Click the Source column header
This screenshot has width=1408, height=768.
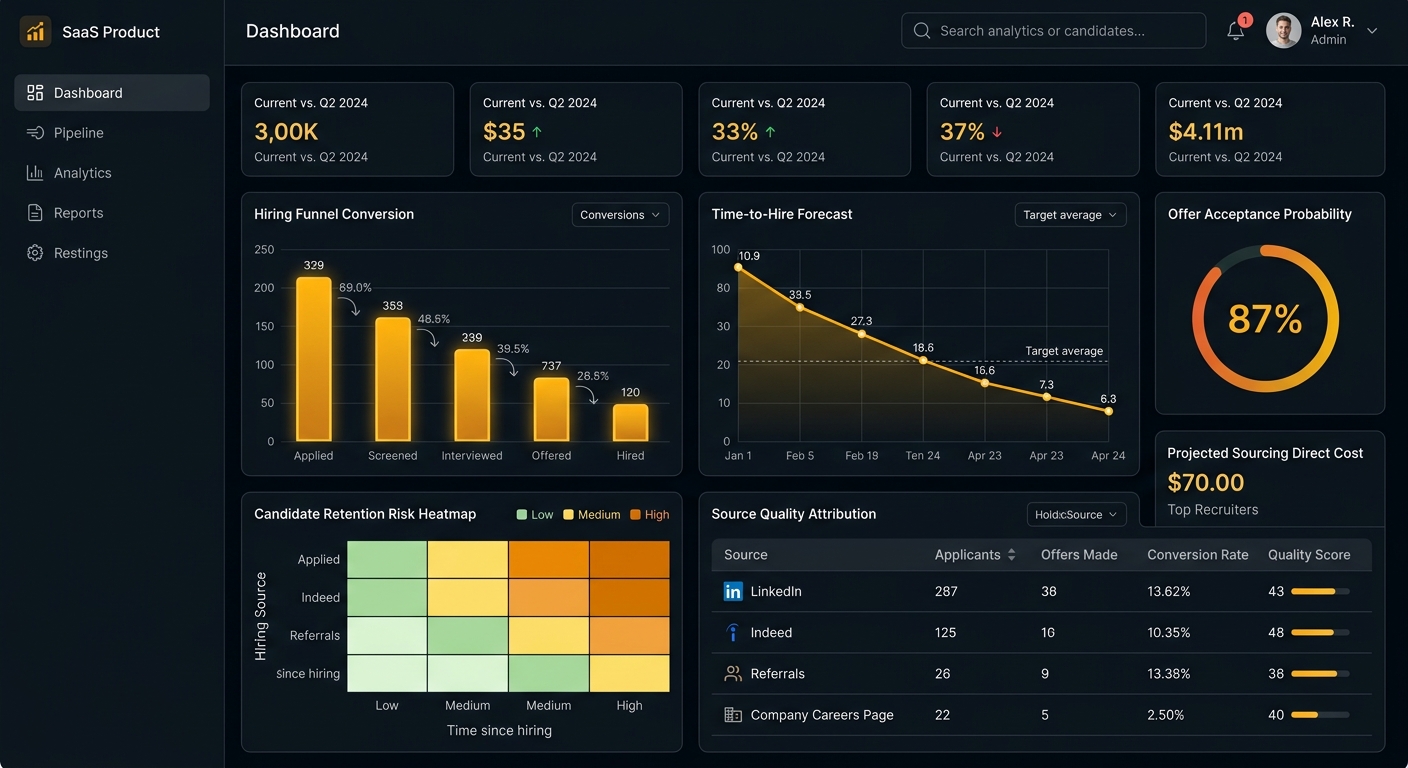click(746, 555)
